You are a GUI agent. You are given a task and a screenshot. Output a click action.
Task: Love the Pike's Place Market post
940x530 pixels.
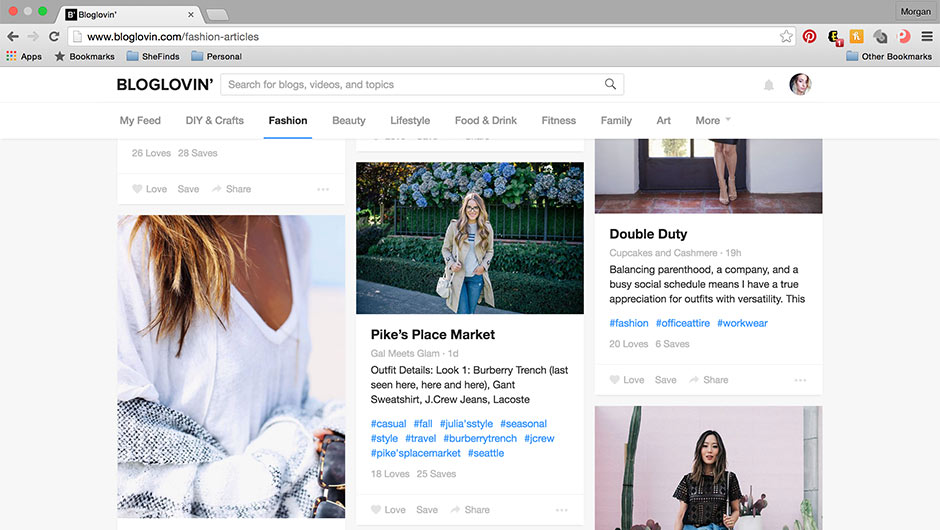tap(388, 510)
